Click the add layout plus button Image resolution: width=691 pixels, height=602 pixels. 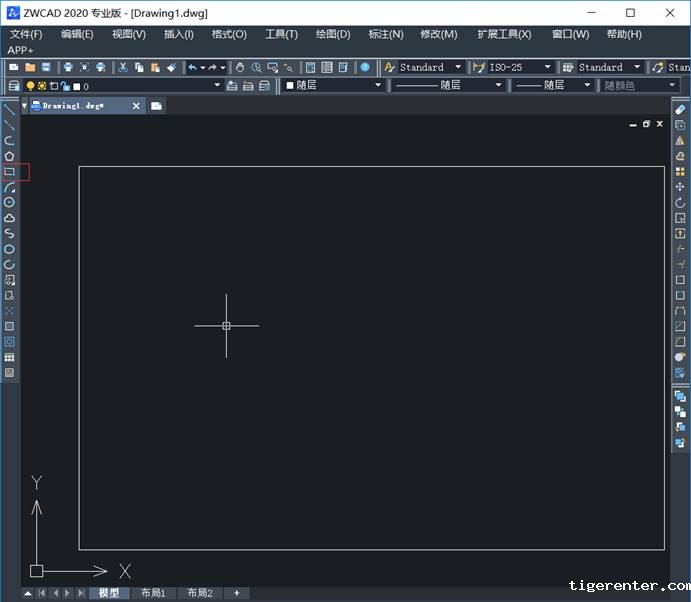tap(237, 593)
